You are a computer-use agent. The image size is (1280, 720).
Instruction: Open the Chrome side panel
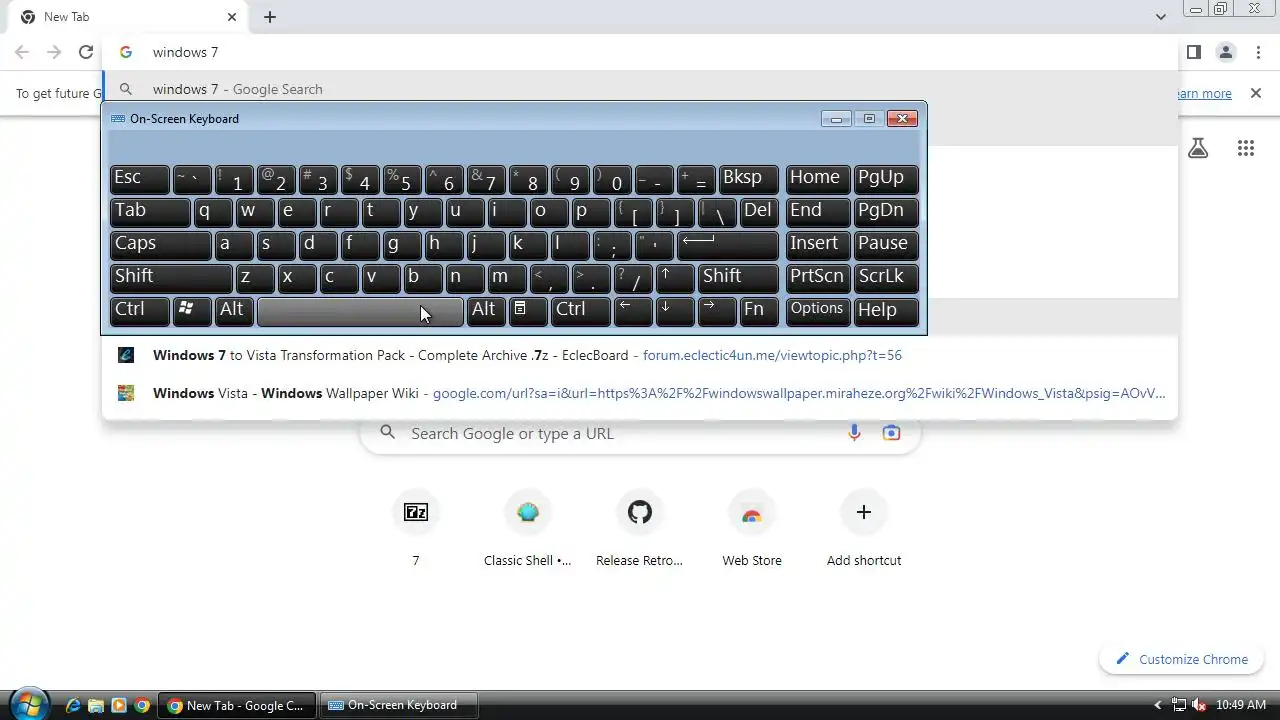1194,52
